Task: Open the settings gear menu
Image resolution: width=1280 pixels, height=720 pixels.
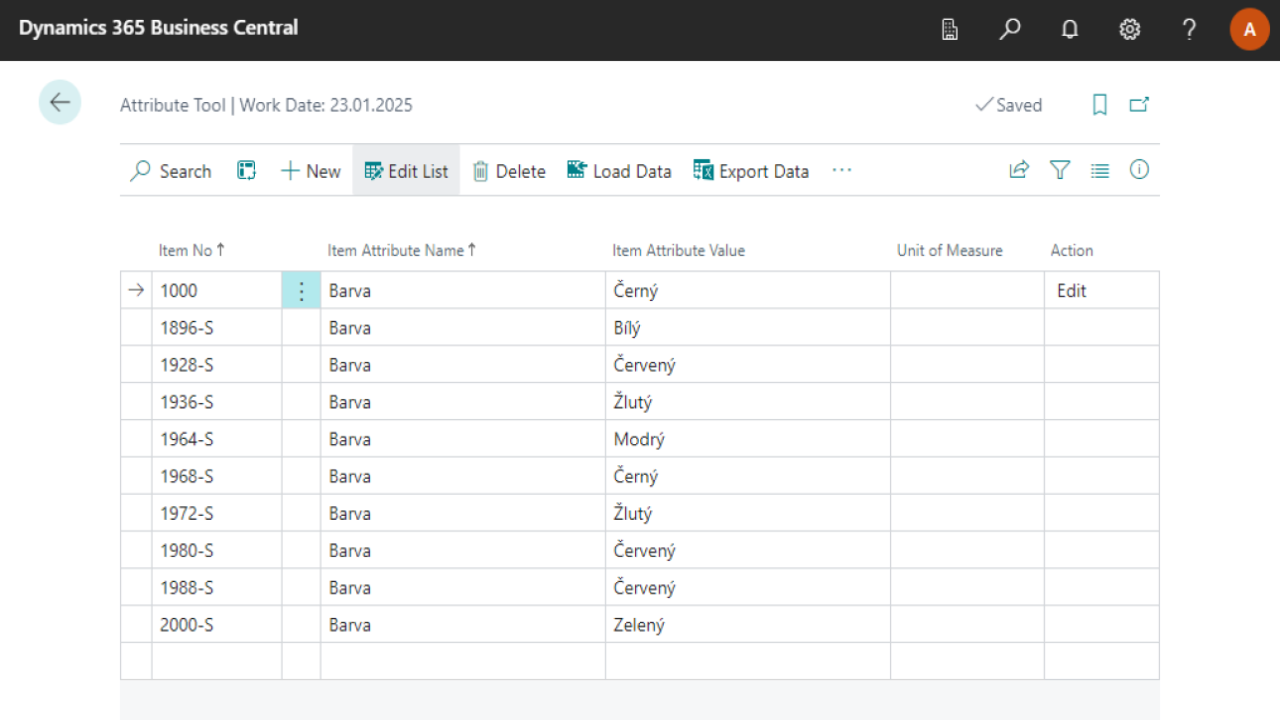Action: [x=1130, y=30]
